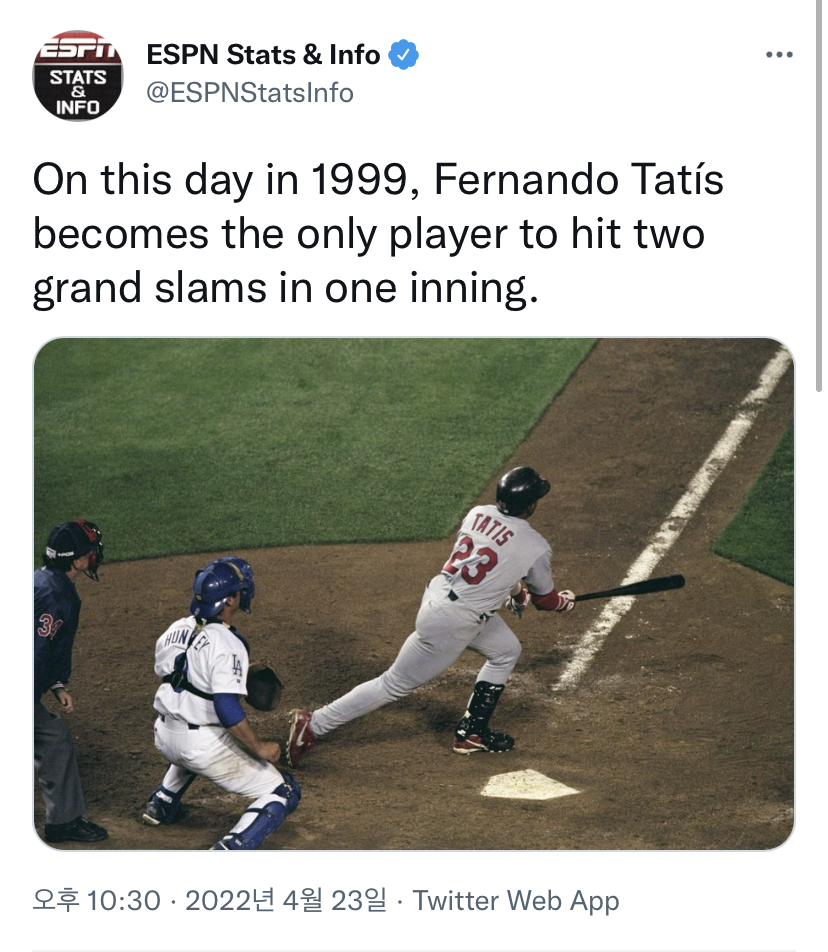The width and height of the screenshot is (828, 952).
Task: Open the three-dot more options menu
Action: tap(779, 55)
